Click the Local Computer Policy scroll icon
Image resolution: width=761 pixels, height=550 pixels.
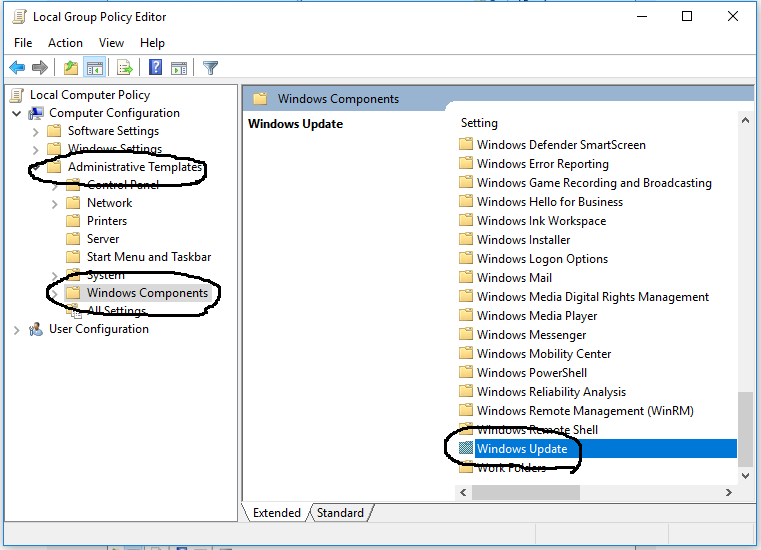[17, 95]
